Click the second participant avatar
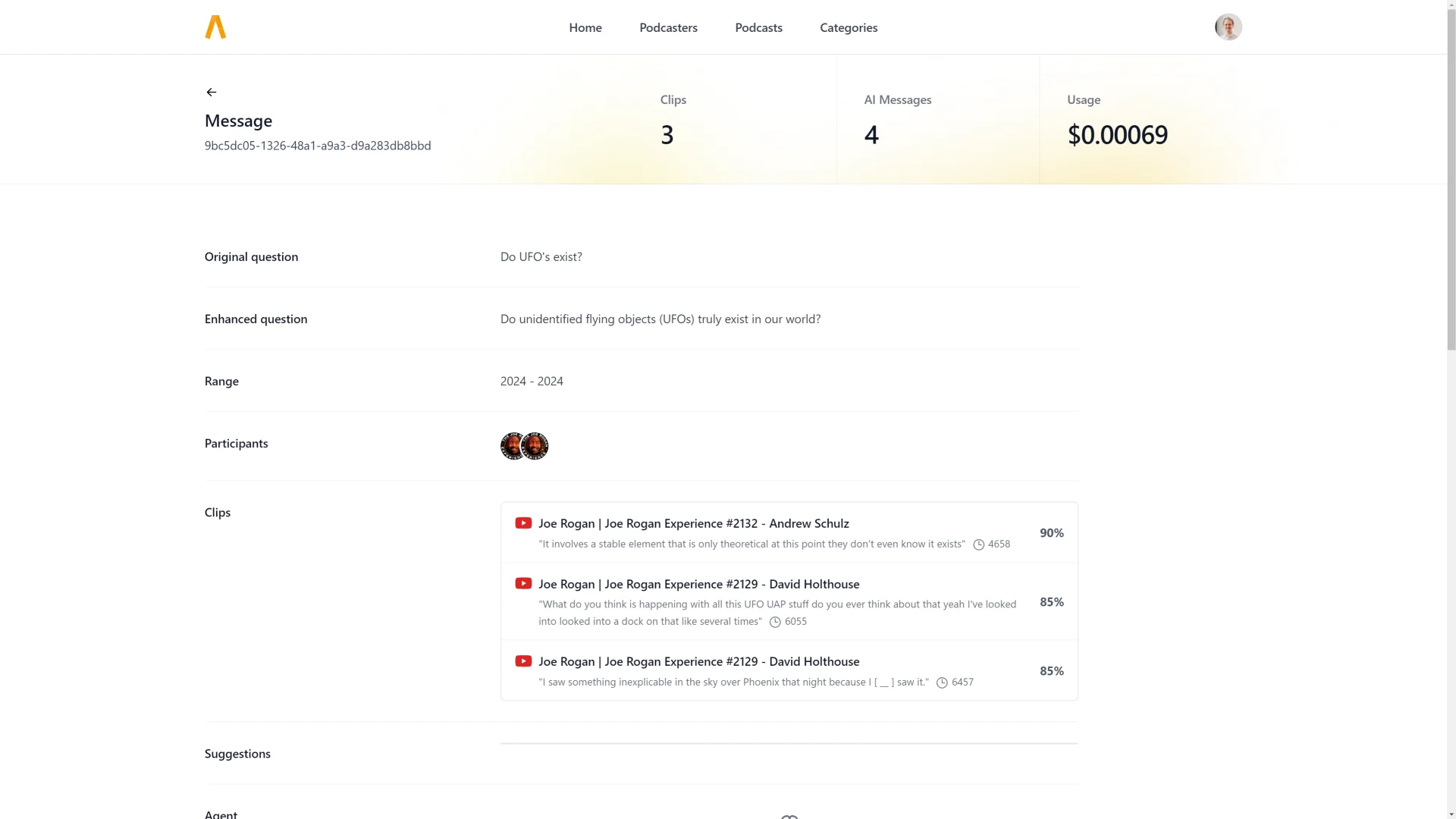 [537, 446]
